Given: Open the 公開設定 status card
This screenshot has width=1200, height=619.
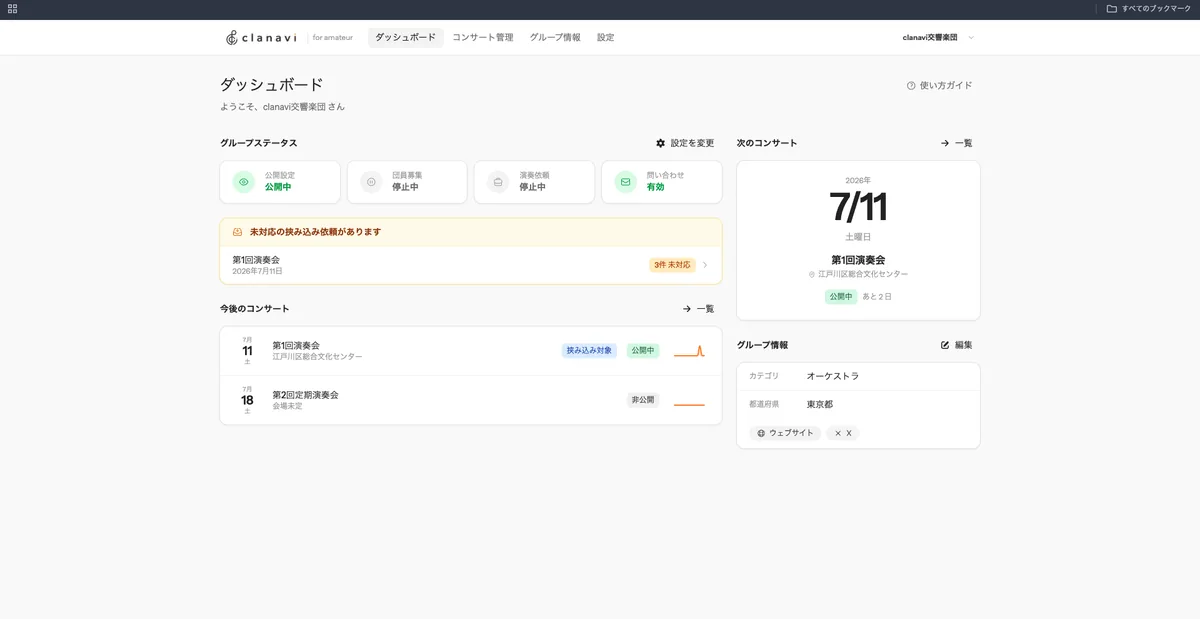Looking at the screenshot, I should [x=280, y=182].
